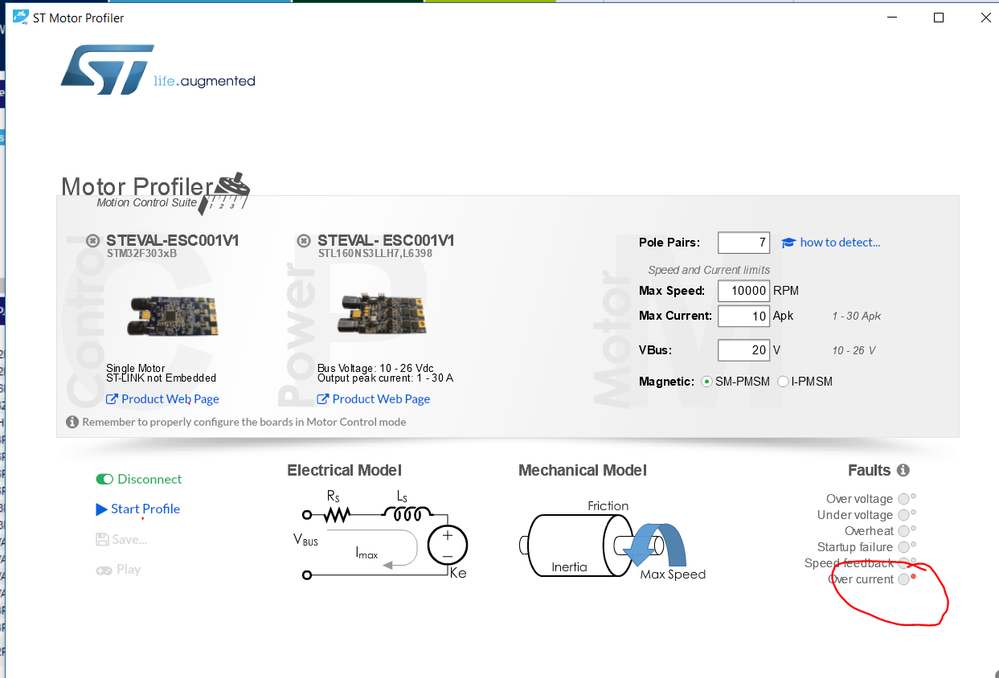Click the Startup failure fault indicator
This screenshot has height=678, width=999.
(x=904, y=547)
